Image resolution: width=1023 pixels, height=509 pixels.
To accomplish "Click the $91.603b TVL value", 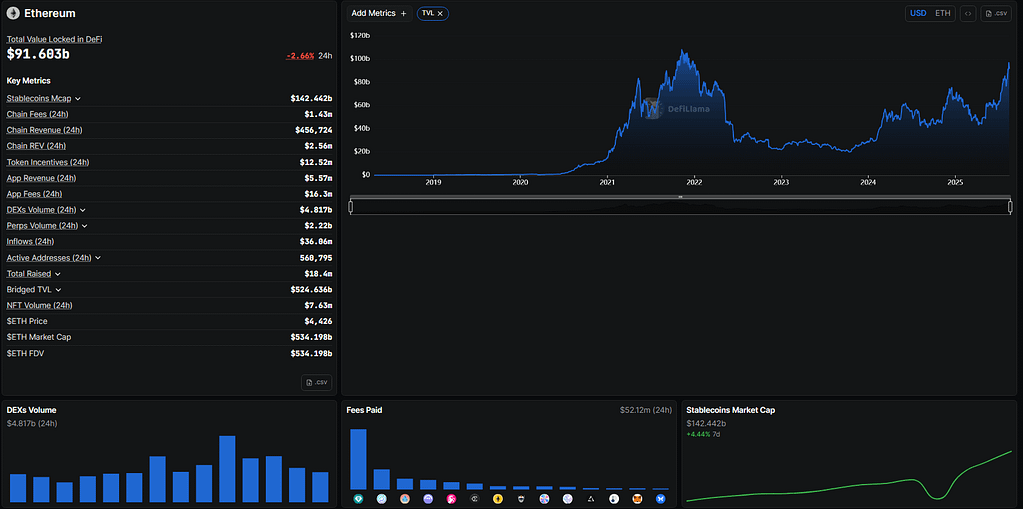I will (38, 55).
